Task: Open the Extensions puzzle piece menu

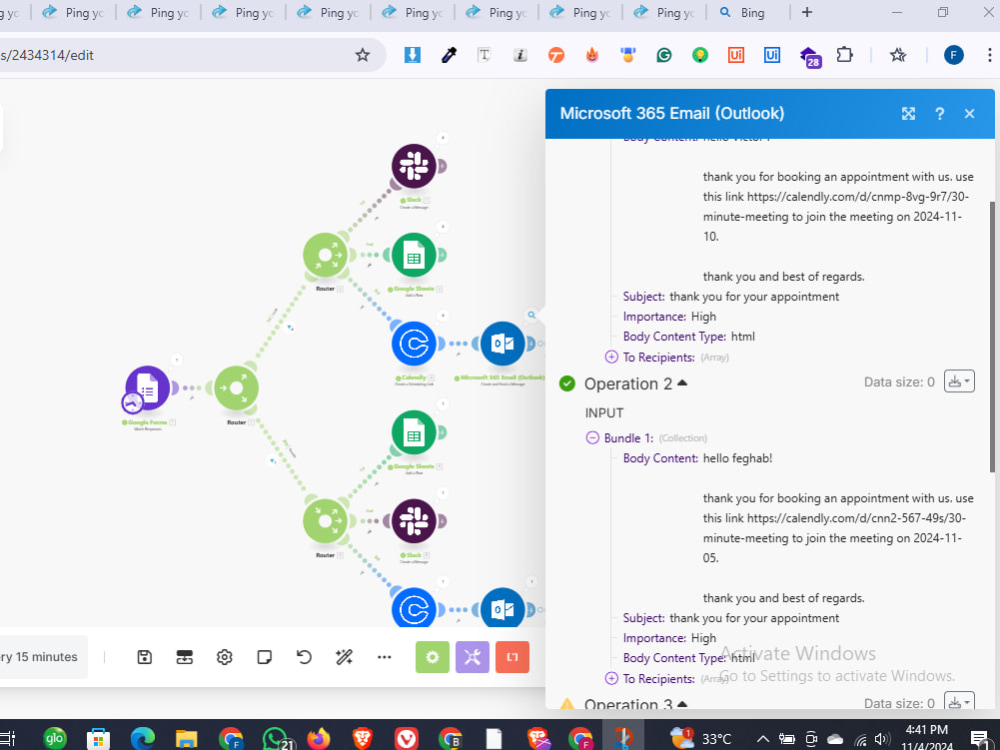Action: (844, 55)
